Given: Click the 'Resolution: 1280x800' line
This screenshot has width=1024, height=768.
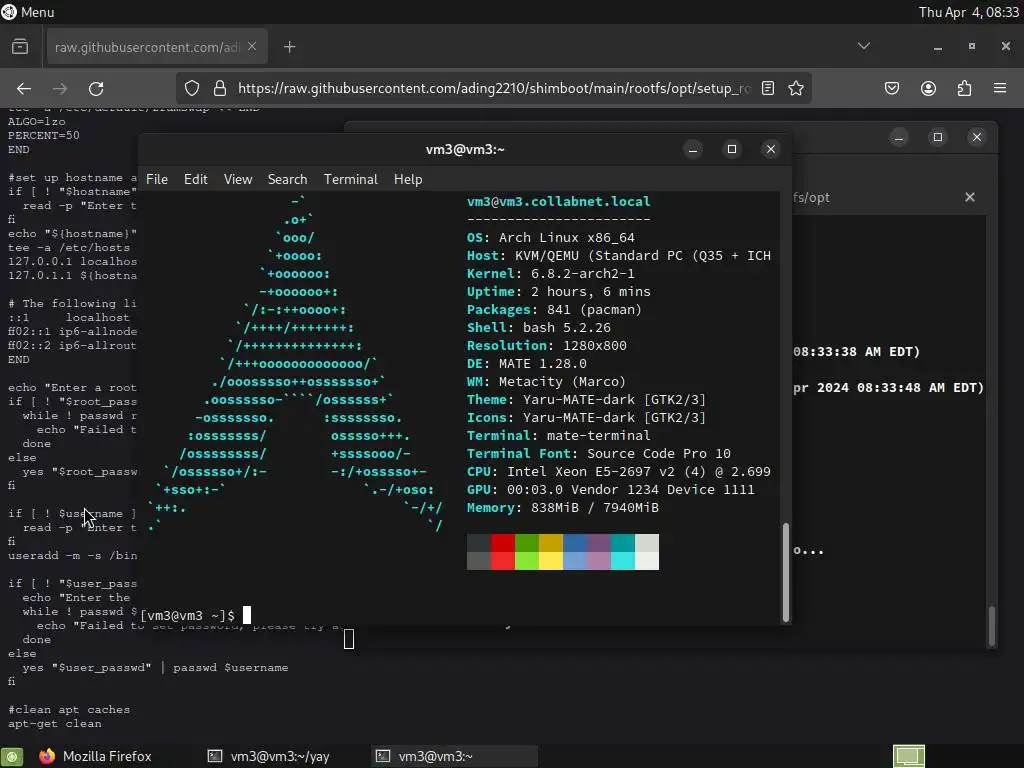Looking at the screenshot, I should click(x=547, y=345).
